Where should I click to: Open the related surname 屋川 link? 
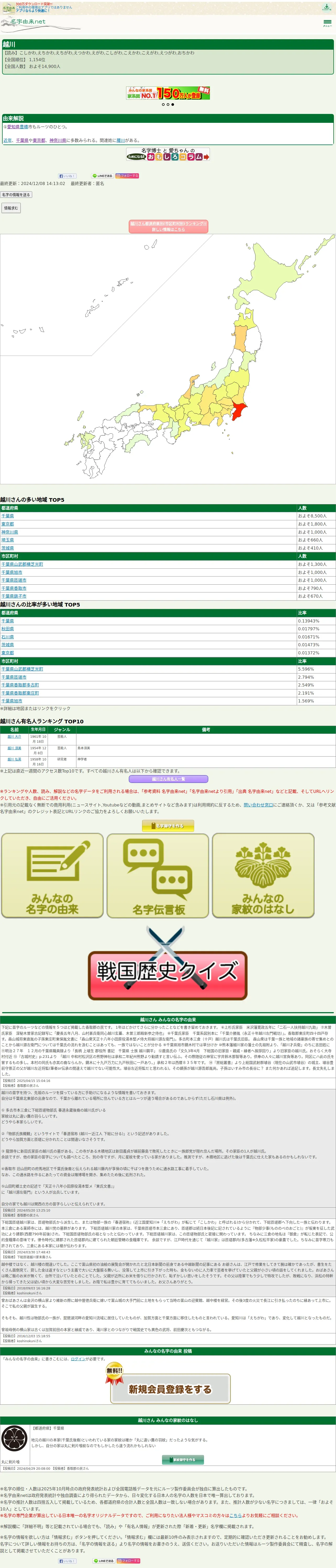point(121,140)
